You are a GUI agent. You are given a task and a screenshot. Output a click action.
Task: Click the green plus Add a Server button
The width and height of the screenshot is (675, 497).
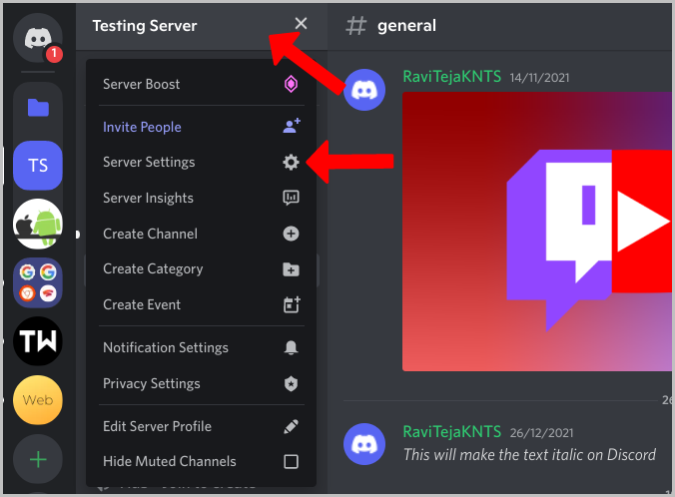38,459
